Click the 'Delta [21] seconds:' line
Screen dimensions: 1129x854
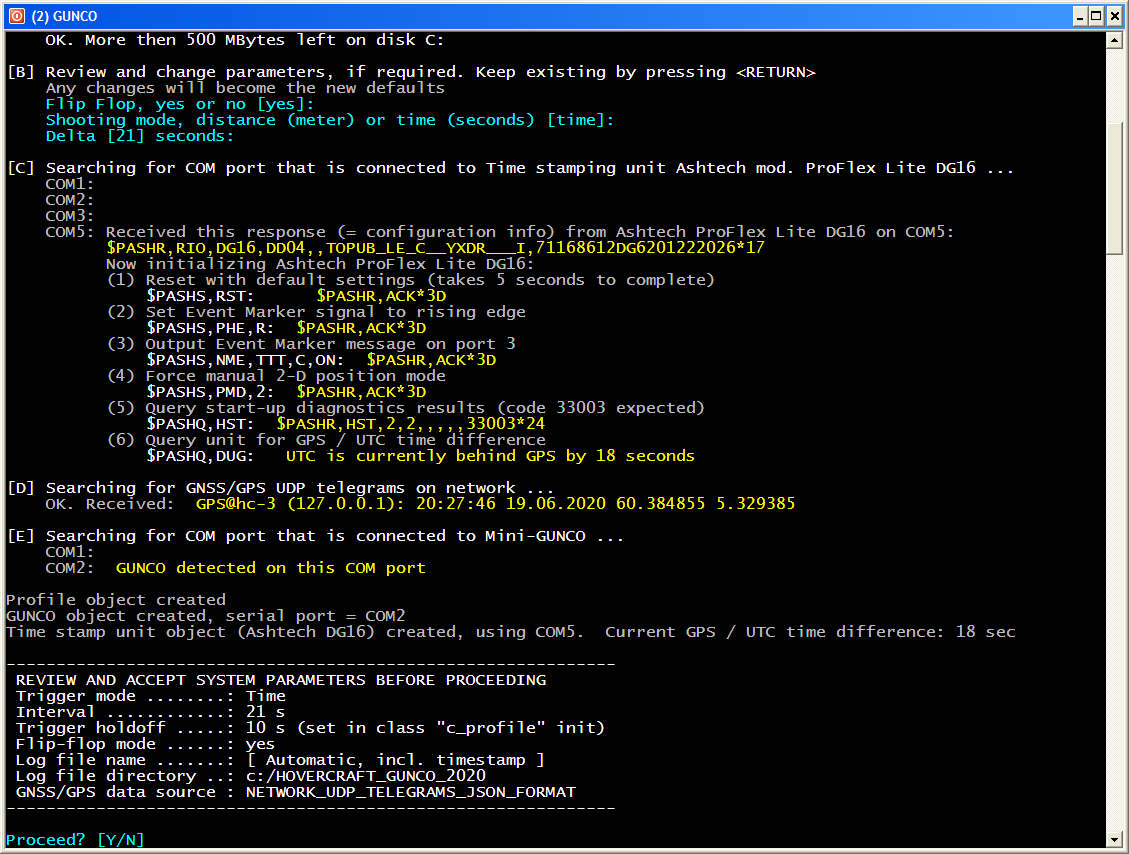click(x=140, y=136)
